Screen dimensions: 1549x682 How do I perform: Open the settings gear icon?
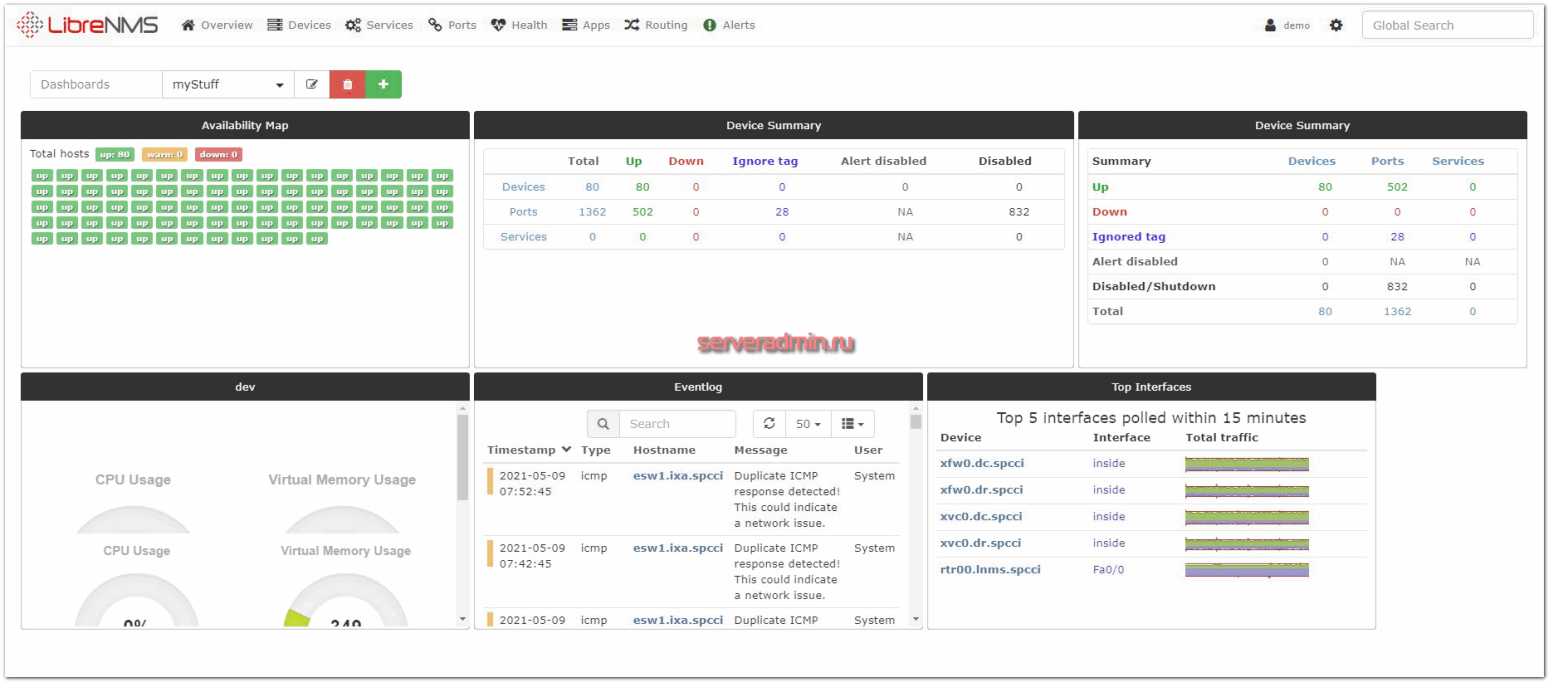tap(1336, 25)
